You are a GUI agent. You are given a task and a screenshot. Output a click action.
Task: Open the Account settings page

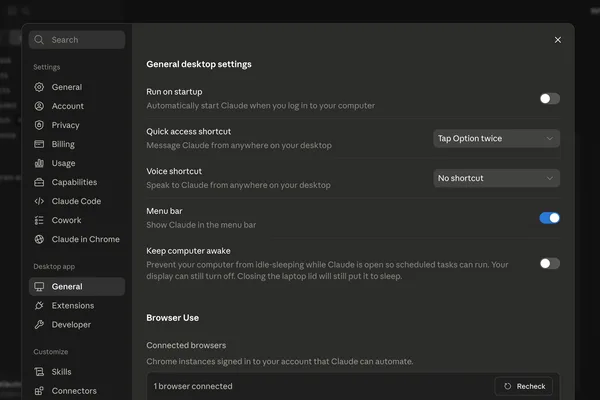(77, 106)
